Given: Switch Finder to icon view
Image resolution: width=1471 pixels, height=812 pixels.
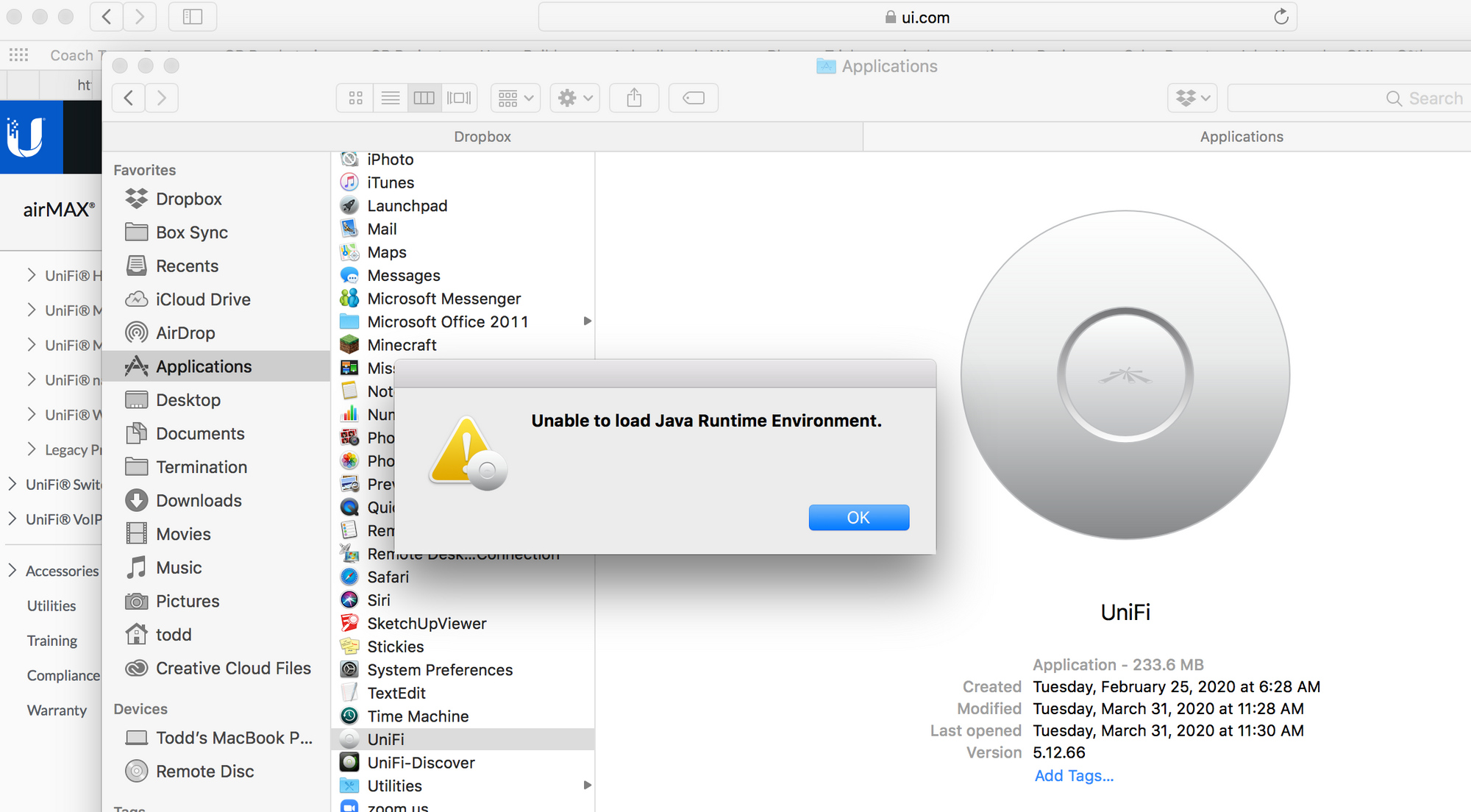Looking at the screenshot, I should pyautogui.click(x=355, y=98).
